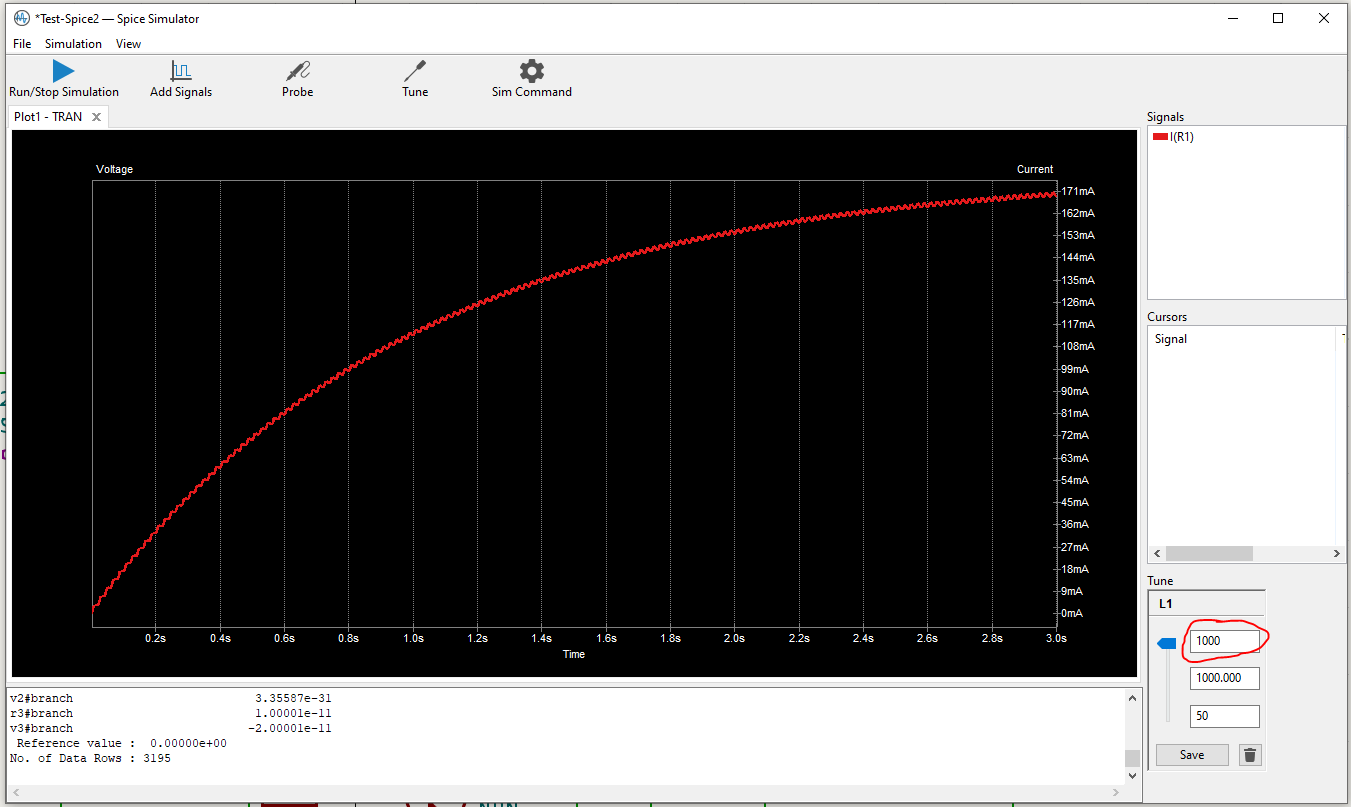Activate the Probe tool
Image resolution: width=1351 pixels, height=807 pixels.
(x=297, y=78)
